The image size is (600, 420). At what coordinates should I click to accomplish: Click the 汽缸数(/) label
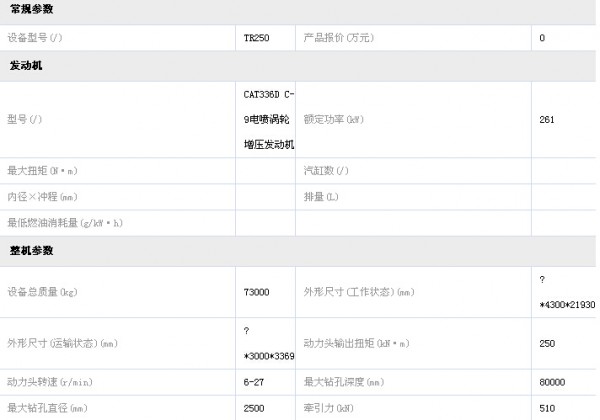pos(326,171)
